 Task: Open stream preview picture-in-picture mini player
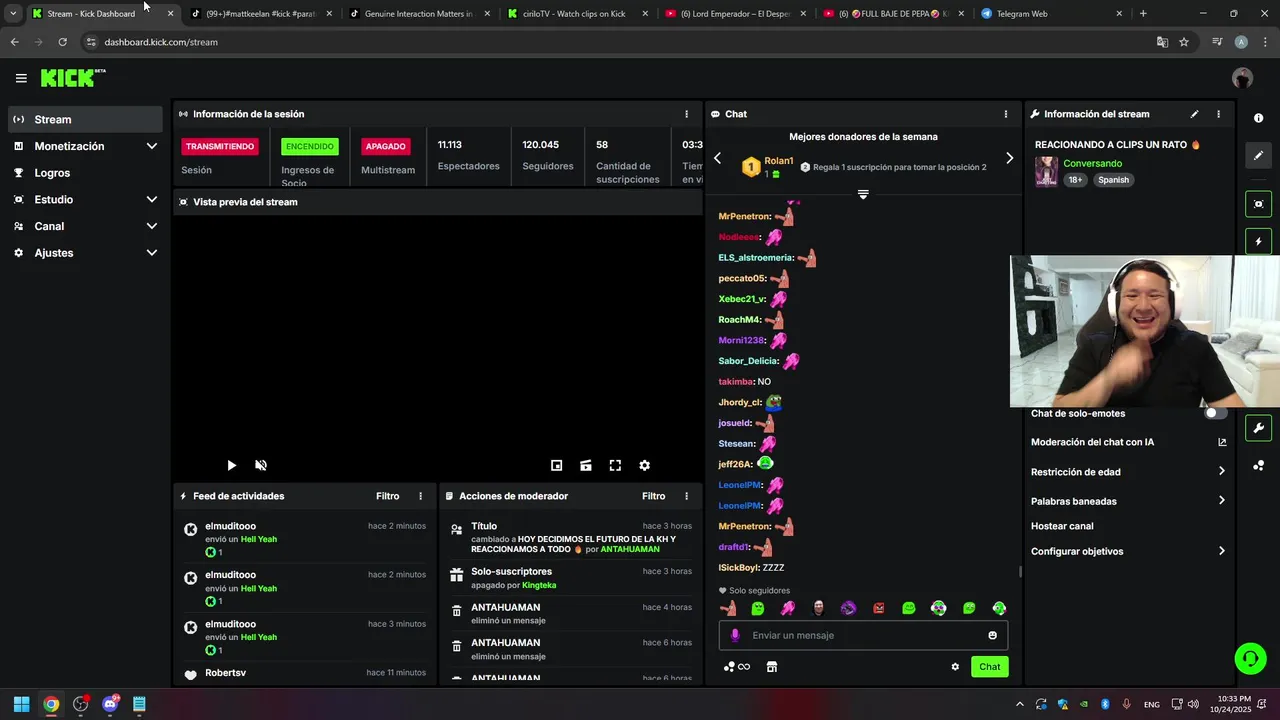coord(557,465)
